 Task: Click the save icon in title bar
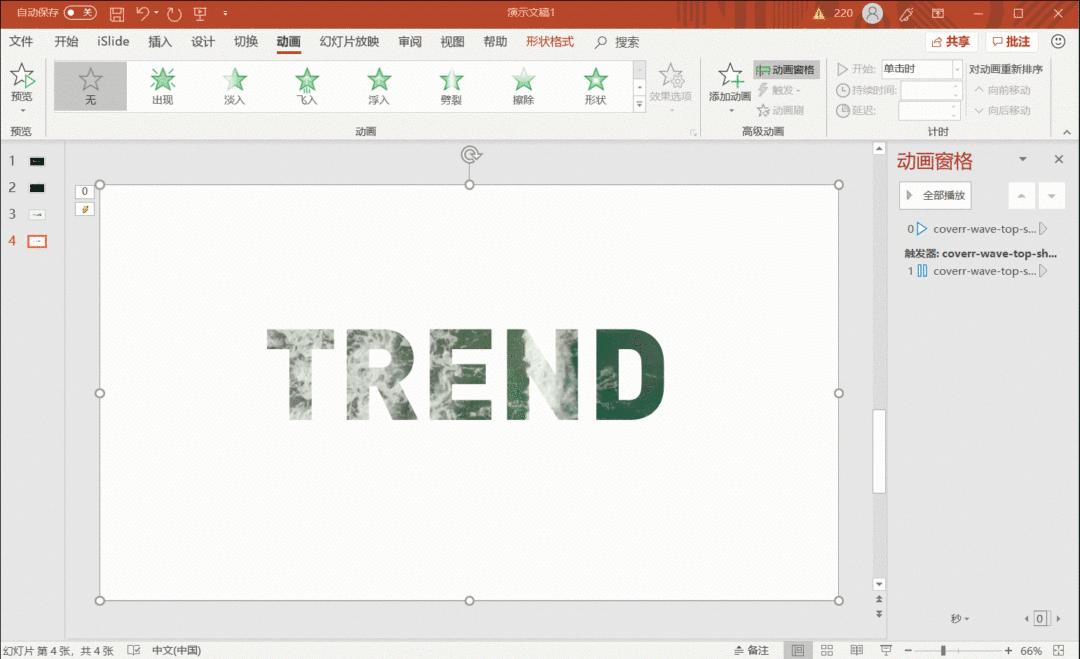click(x=117, y=14)
